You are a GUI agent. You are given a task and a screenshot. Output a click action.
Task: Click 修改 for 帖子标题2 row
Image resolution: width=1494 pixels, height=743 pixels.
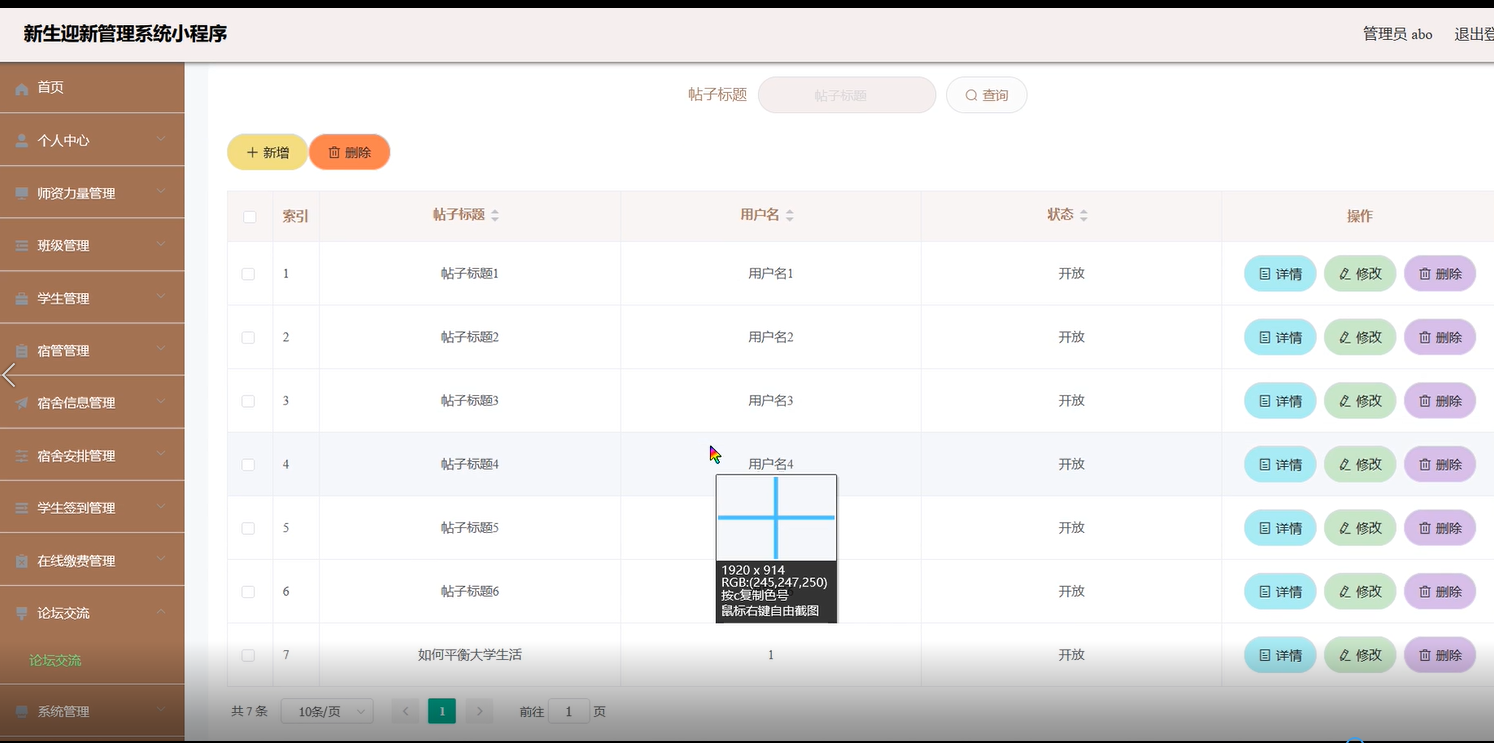pos(1360,338)
